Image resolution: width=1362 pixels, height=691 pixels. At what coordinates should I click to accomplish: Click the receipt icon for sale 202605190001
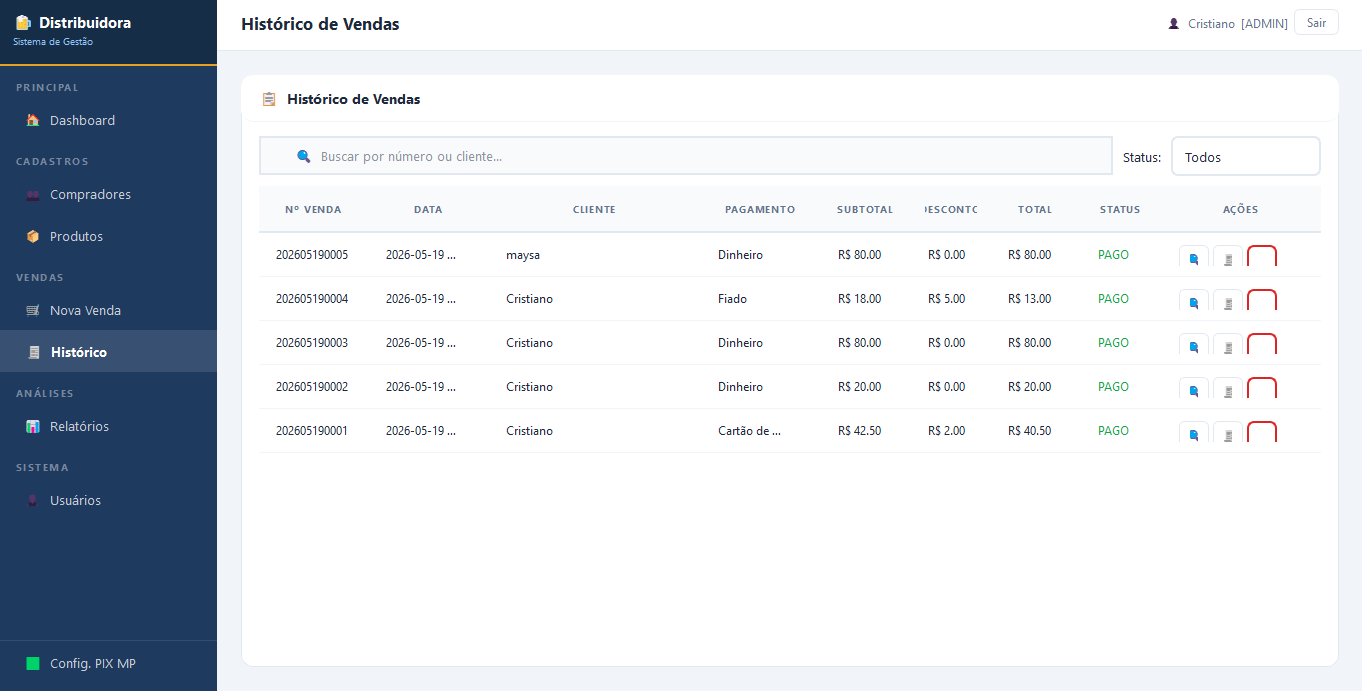click(1228, 433)
